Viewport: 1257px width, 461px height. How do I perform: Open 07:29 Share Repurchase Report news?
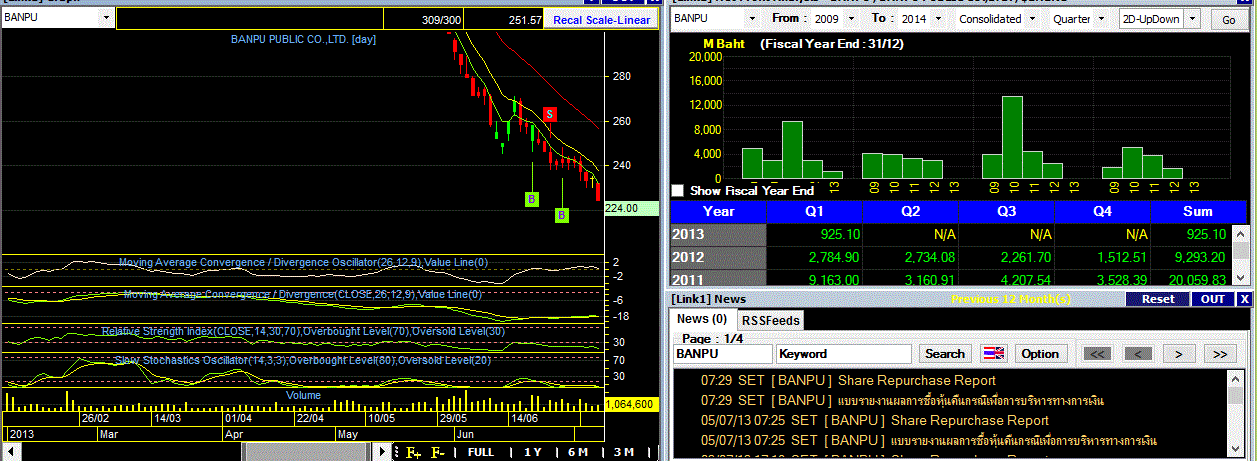click(848, 381)
